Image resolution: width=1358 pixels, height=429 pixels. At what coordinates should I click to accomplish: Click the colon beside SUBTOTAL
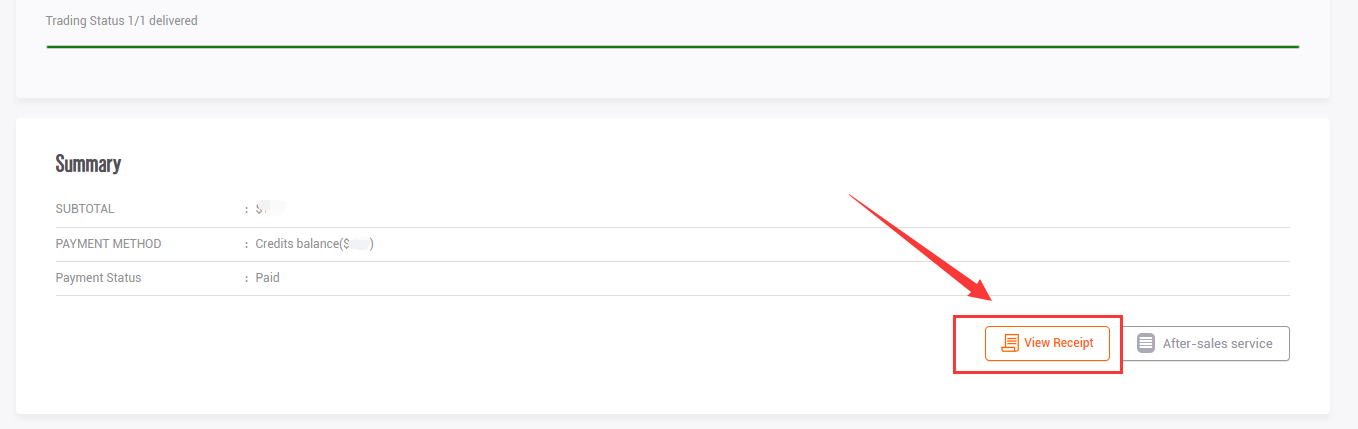(246, 209)
